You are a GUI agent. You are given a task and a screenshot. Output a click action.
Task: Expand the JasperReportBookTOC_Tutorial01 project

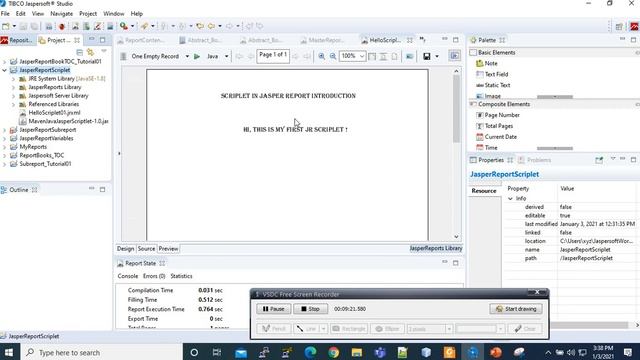(4, 62)
